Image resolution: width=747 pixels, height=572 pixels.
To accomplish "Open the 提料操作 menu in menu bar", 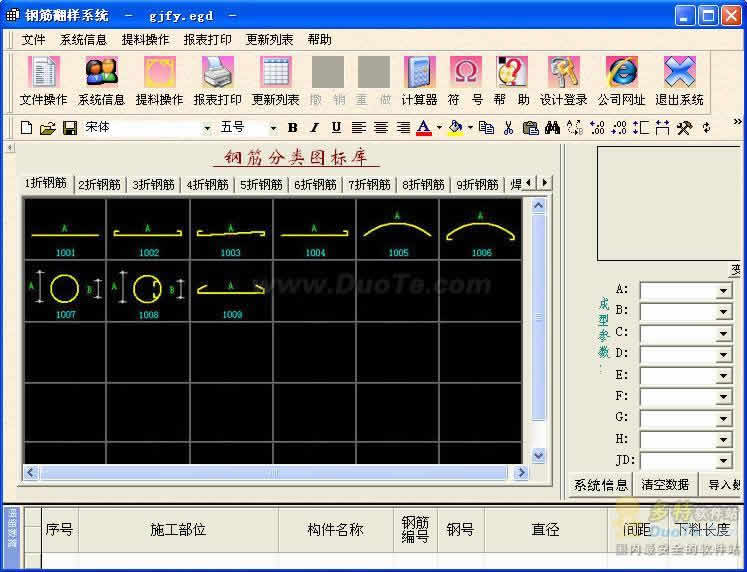I will [x=145, y=40].
